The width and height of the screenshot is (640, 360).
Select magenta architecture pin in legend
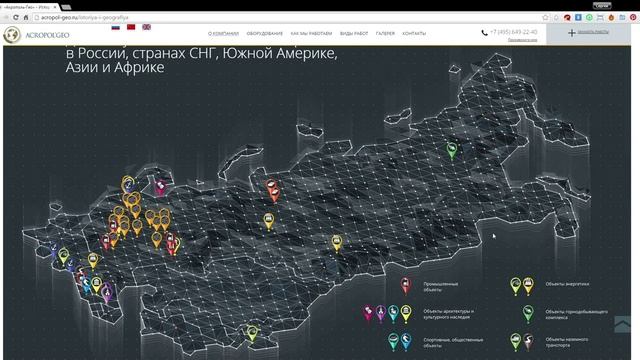point(368,313)
